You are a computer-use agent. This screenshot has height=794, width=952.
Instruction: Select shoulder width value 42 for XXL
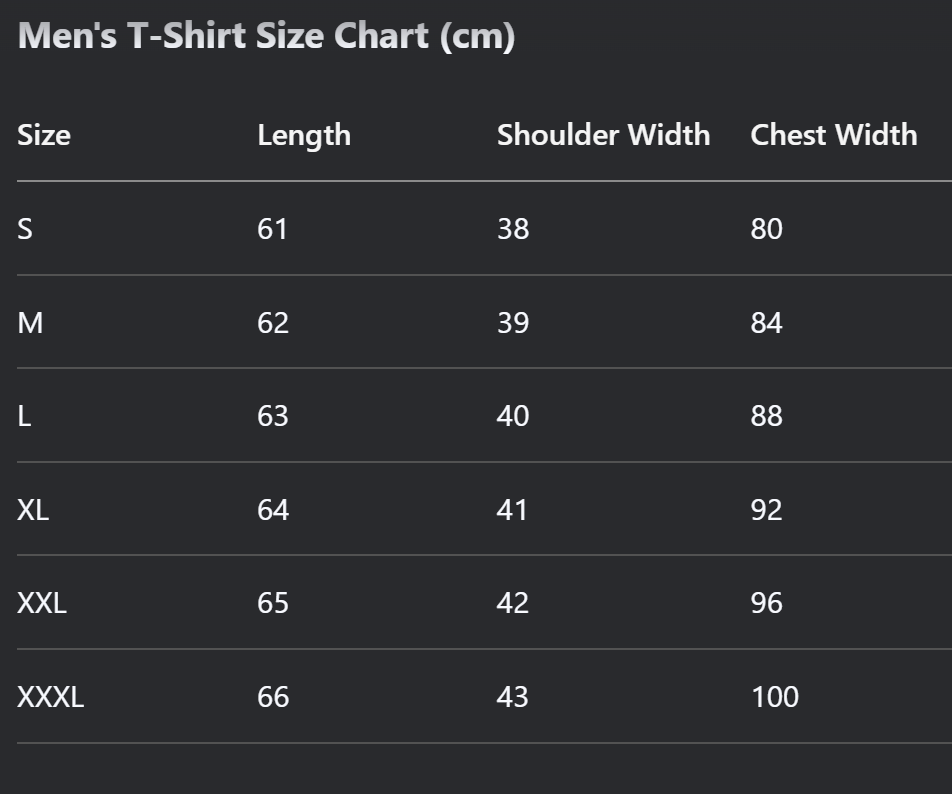pos(512,603)
